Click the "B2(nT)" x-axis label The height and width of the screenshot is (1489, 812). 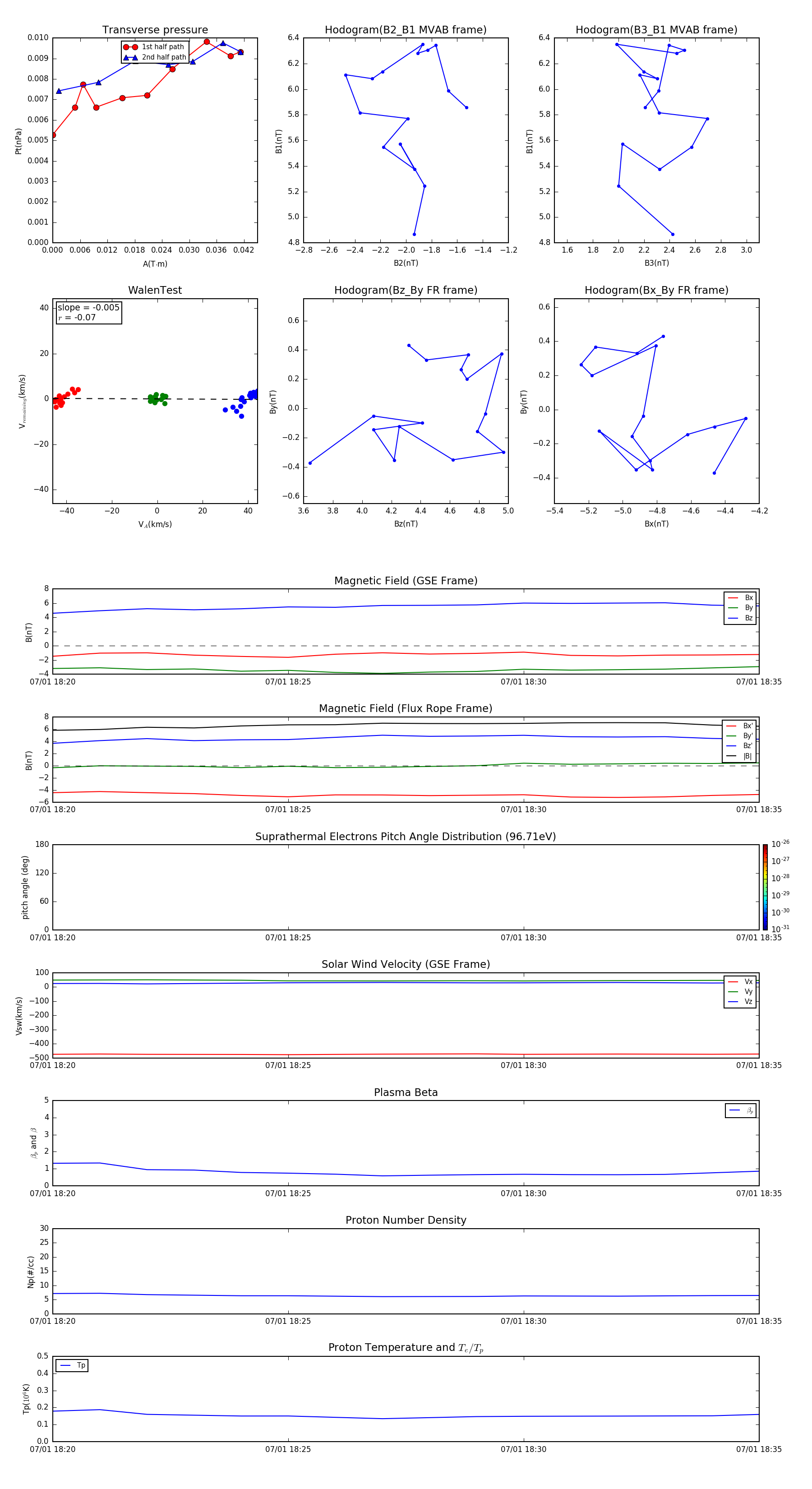tap(406, 263)
